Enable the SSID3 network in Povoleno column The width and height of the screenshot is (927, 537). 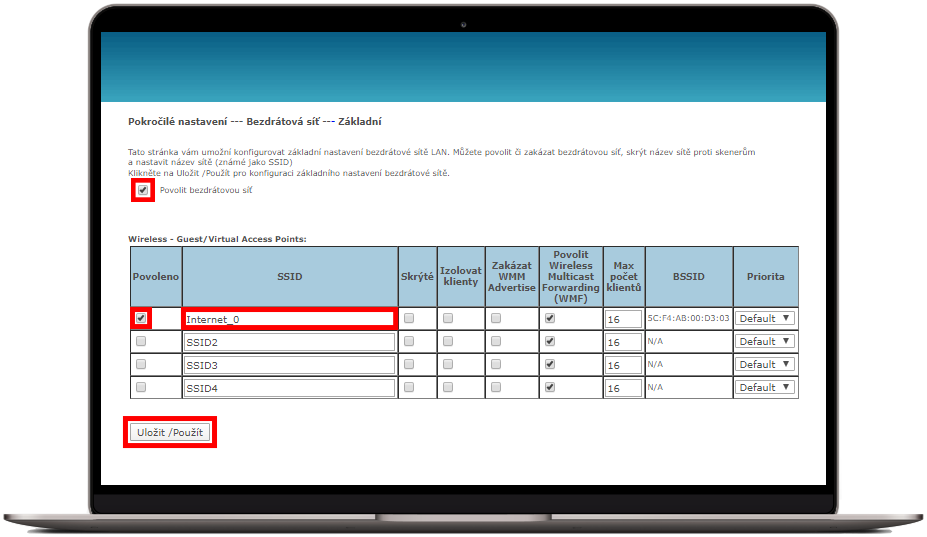[141, 364]
